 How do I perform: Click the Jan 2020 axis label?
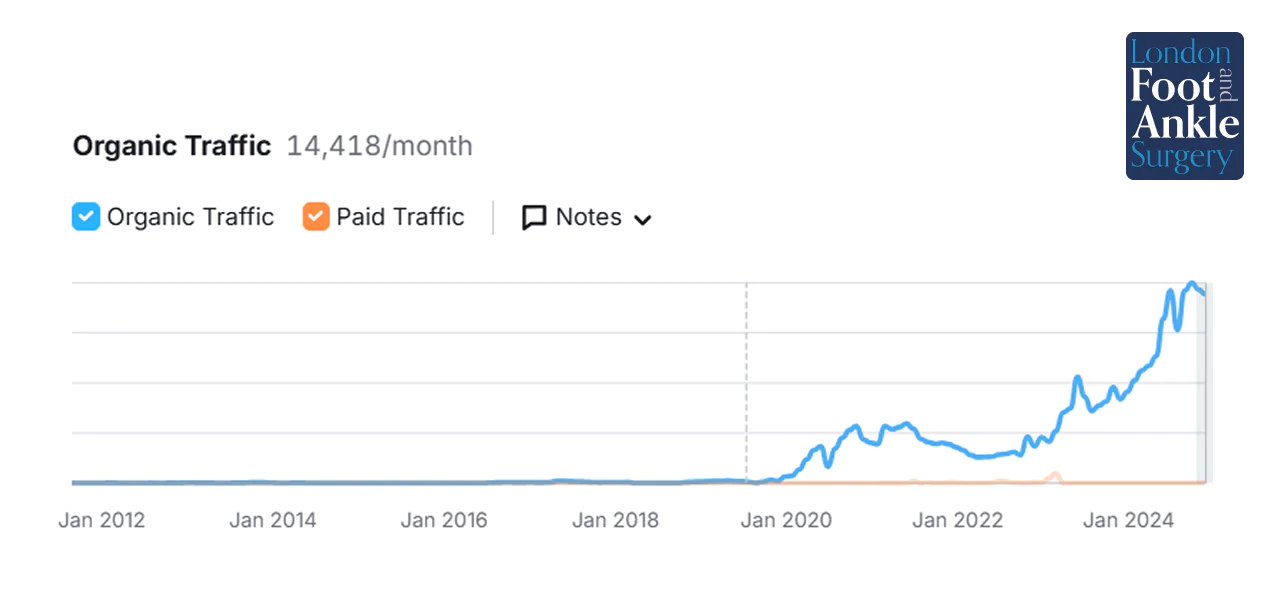pyautogui.click(x=787, y=520)
